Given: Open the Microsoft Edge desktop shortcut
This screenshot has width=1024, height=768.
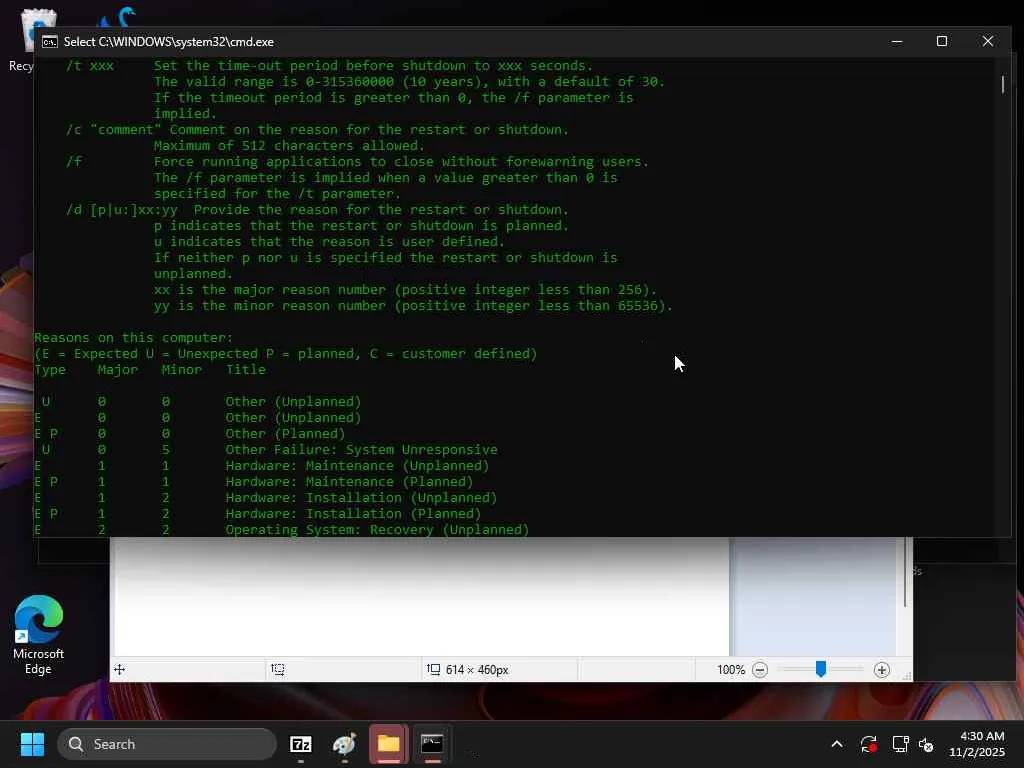Looking at the screenshot, I should pos(39,634).
